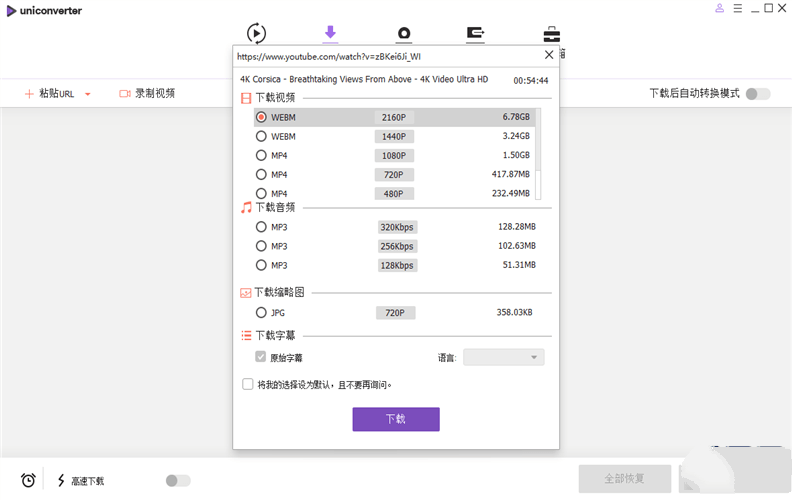Viewport: 792px width, 500px height.
Task: Click the purple 下载 download button
Action: point(395,419)
